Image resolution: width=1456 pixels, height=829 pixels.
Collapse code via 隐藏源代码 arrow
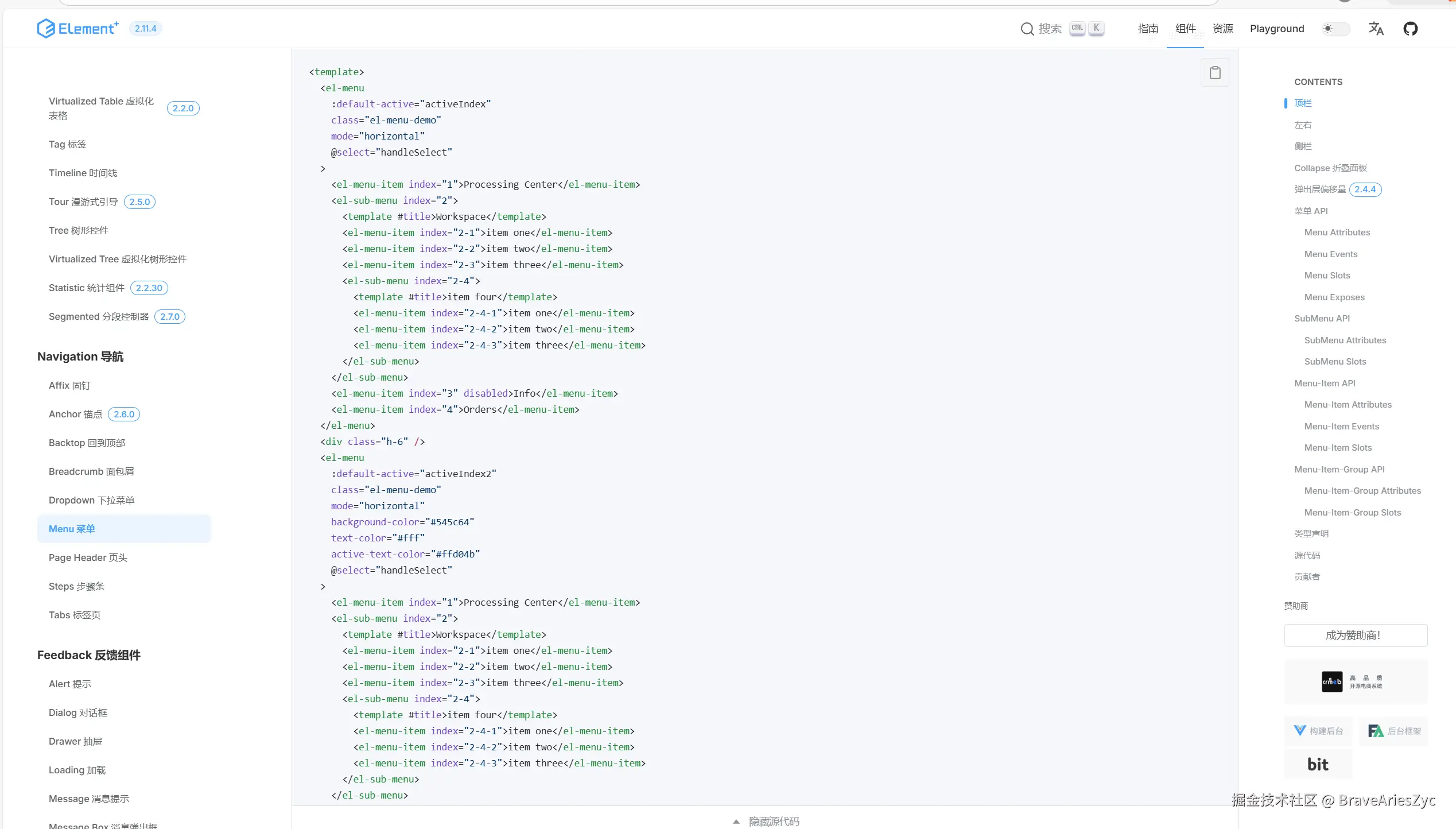(x=736, y=822)
